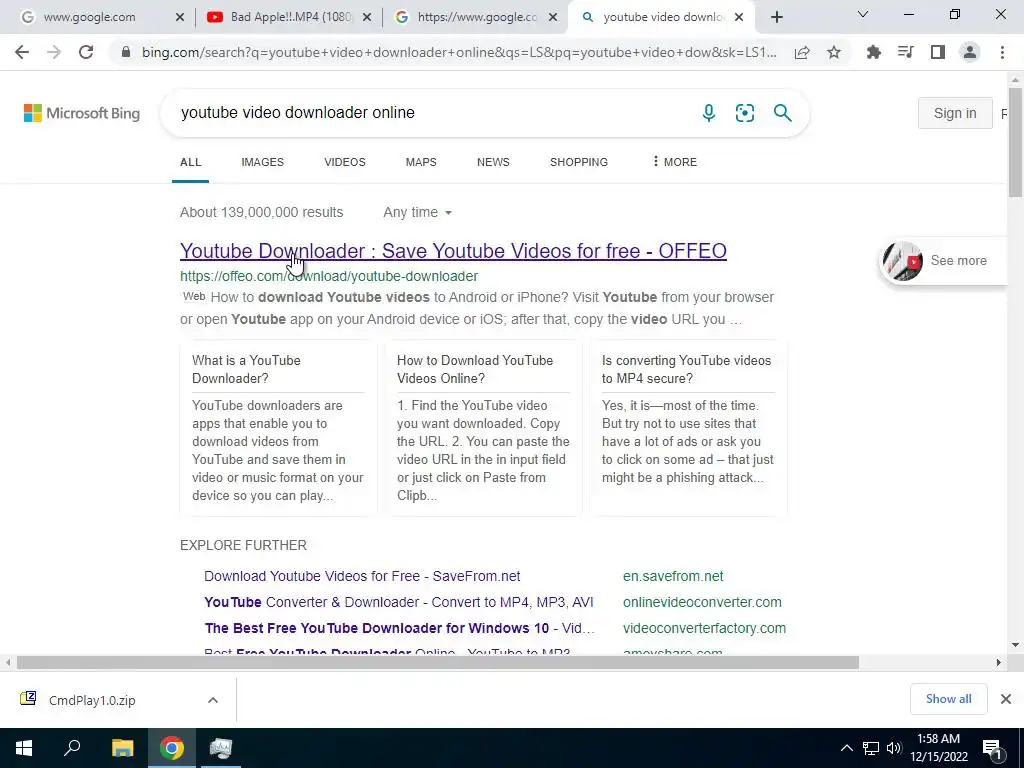Click Show all downloads button

948,699
